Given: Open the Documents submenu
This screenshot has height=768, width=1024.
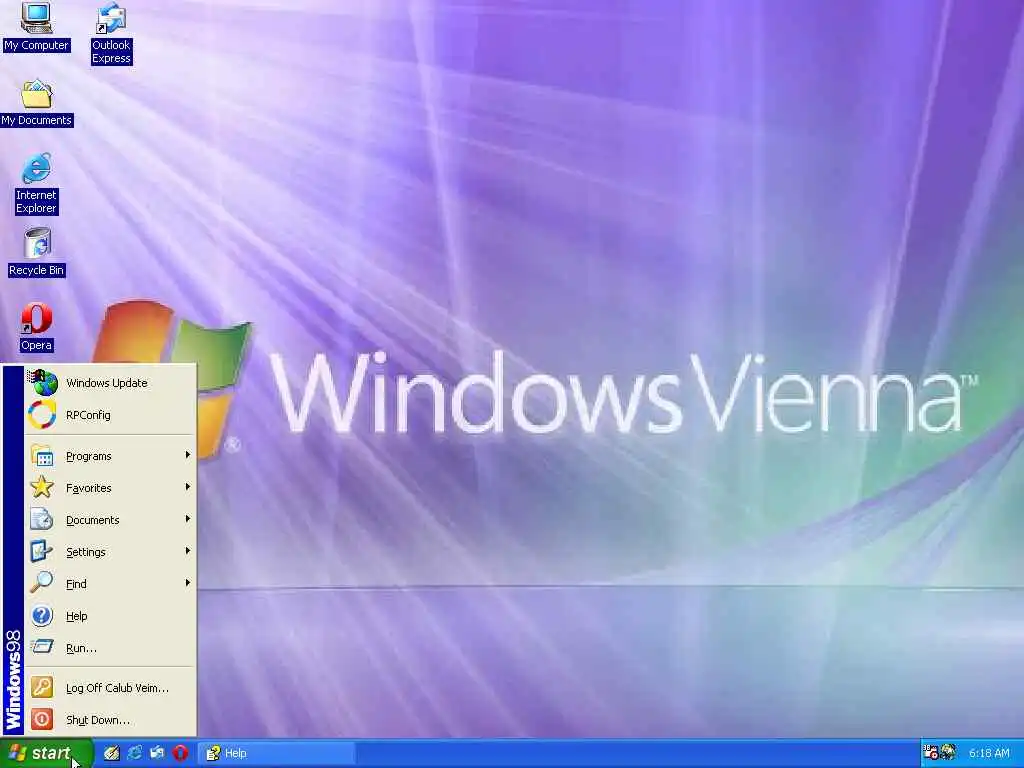Looking at the screenshot, I should point(110,520).
